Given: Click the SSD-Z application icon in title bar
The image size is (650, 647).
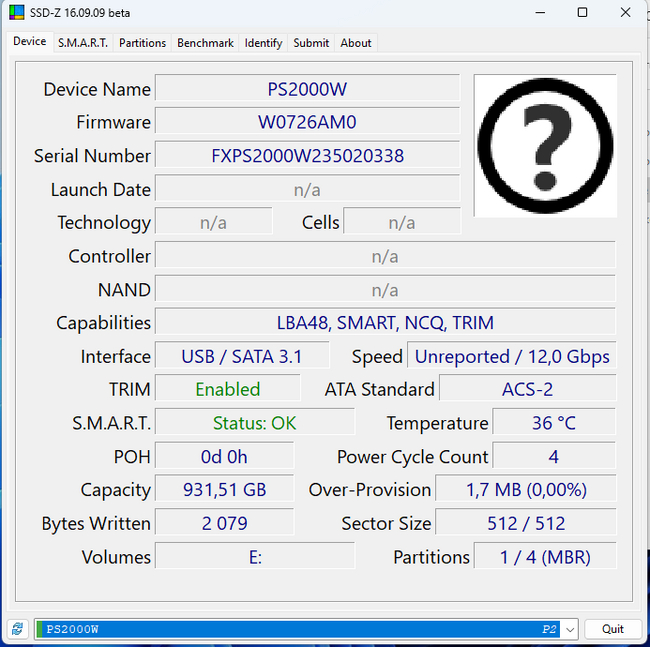Looking at the screenshot, I should pos(16,13).
